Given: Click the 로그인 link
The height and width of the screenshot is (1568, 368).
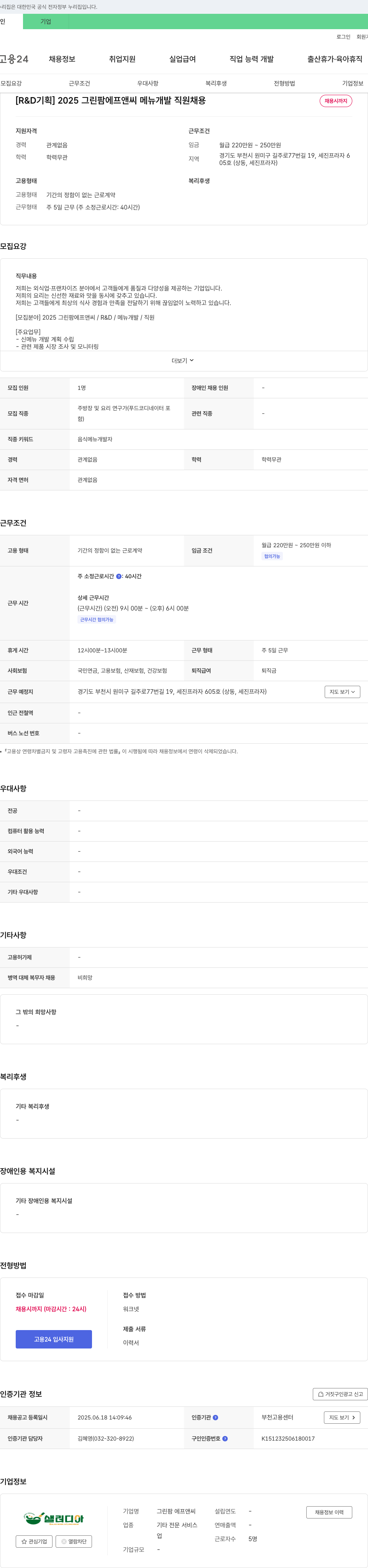Looking at the screenshot, I should pos(343,37).
